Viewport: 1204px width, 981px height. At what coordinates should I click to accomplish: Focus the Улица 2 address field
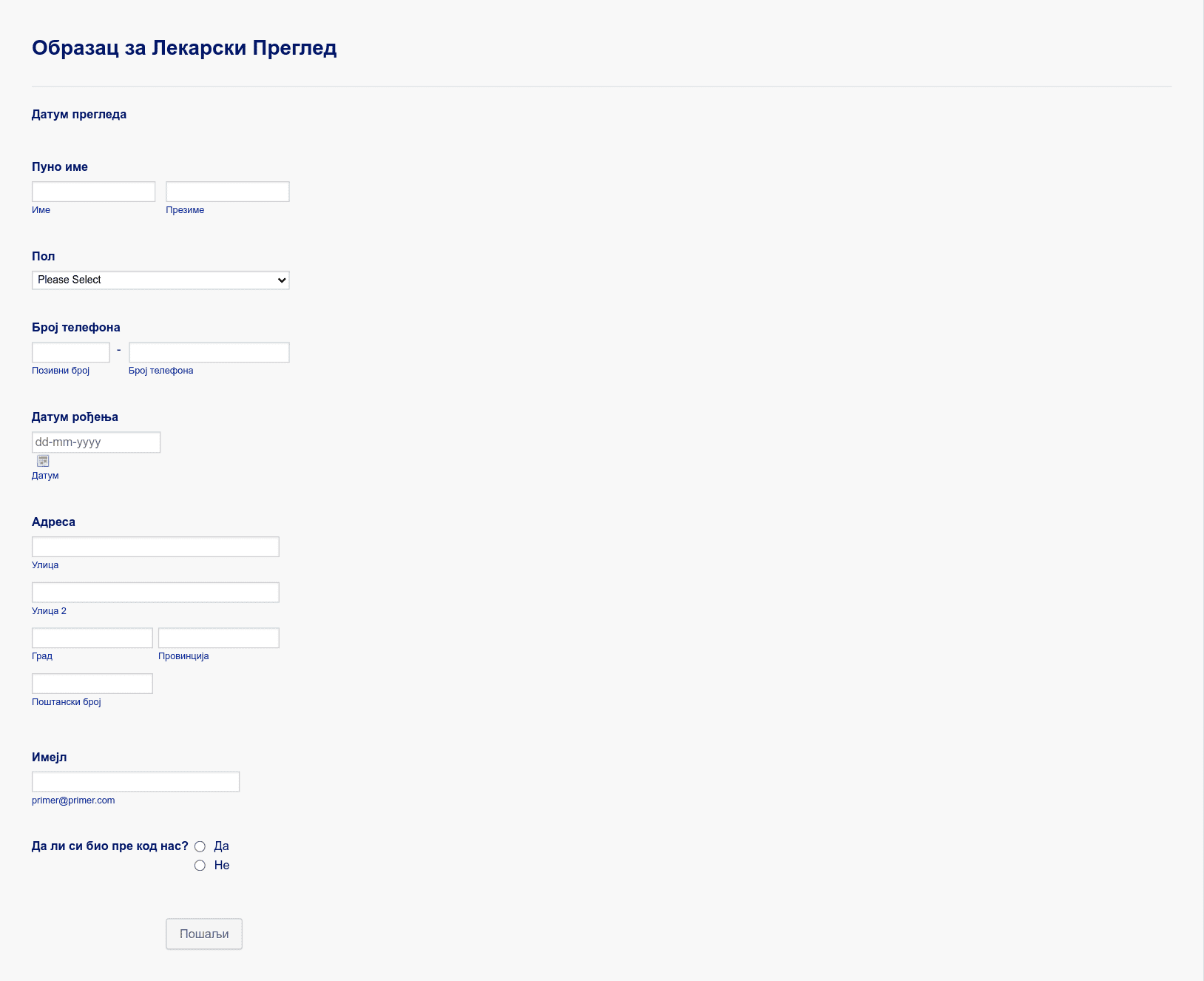point(155,593)
